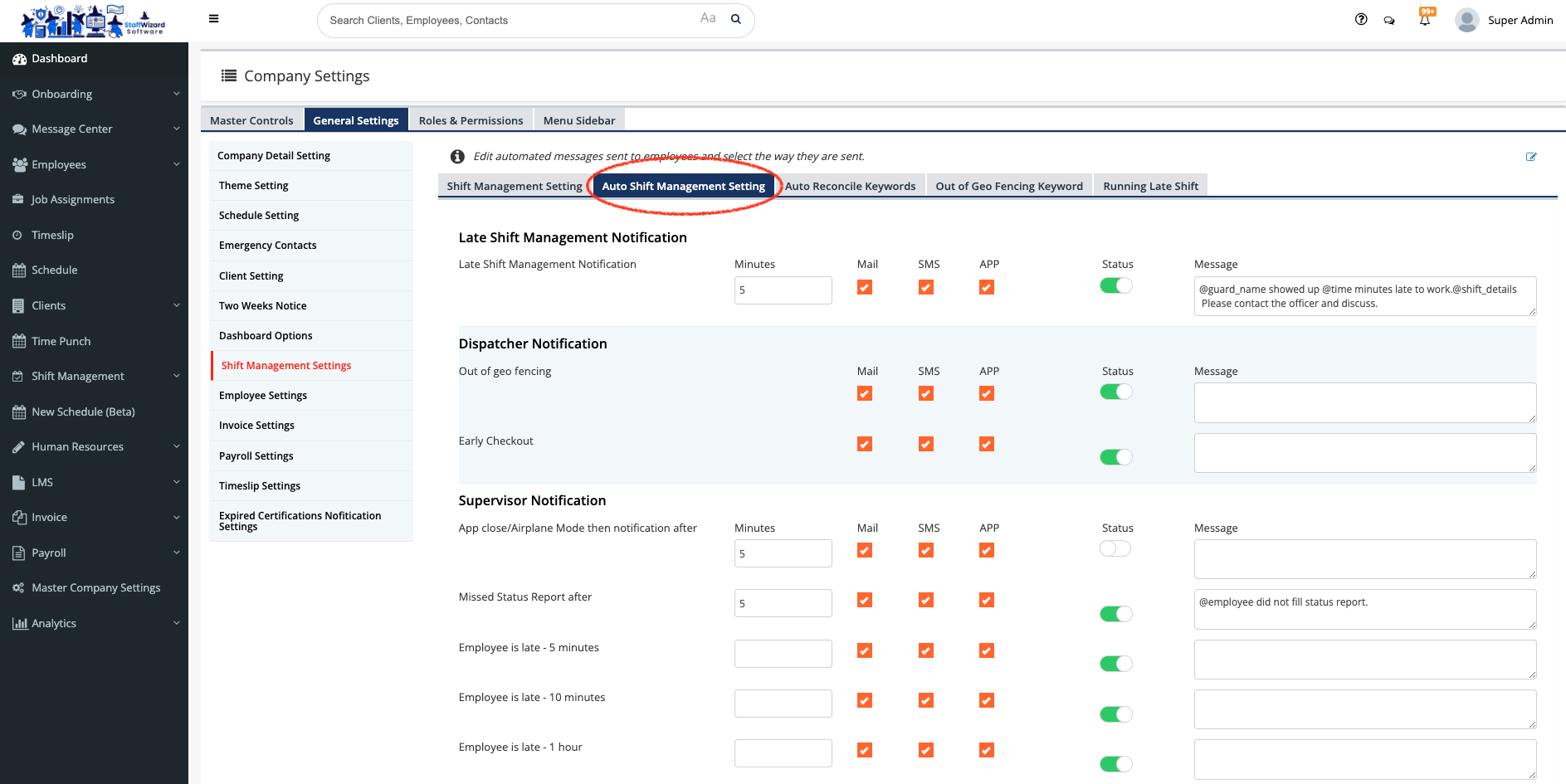Open the Running Late Shift tab

point(1150,186)
